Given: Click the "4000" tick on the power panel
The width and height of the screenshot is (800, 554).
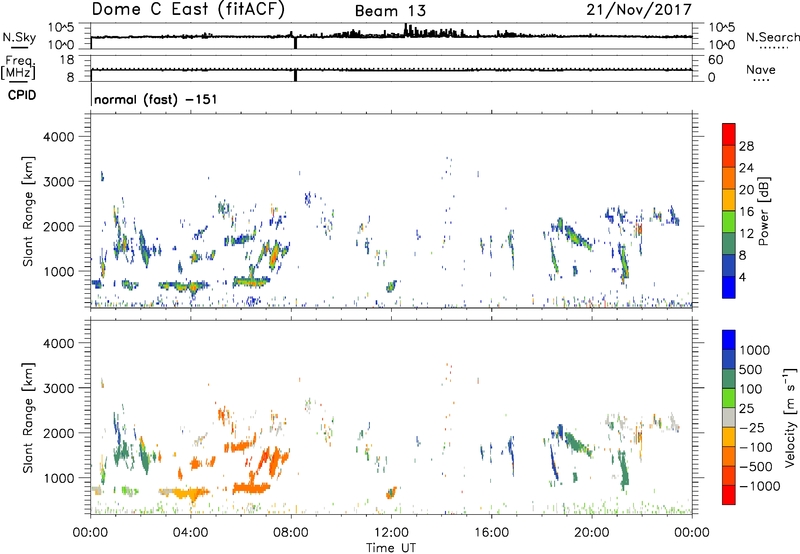Looking at the screenshot, I should point(58,137).
